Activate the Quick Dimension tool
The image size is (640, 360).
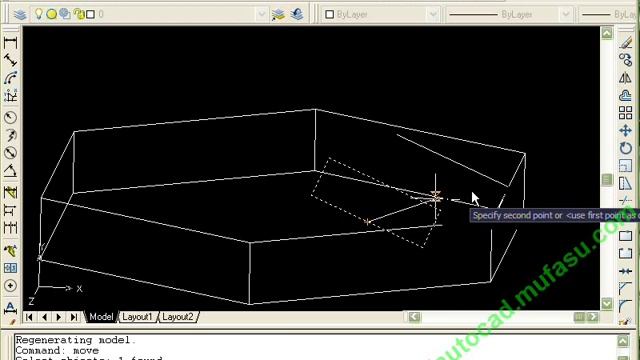[11, 192]
